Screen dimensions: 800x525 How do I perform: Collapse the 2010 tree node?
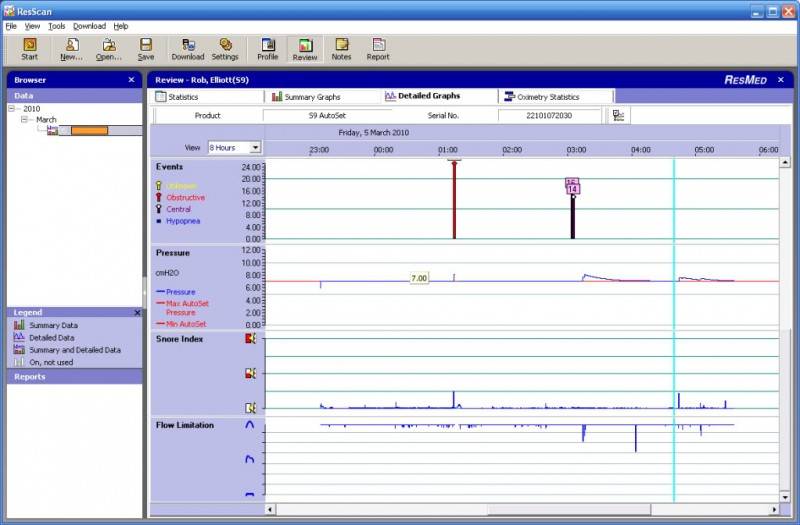pos(11,109)
